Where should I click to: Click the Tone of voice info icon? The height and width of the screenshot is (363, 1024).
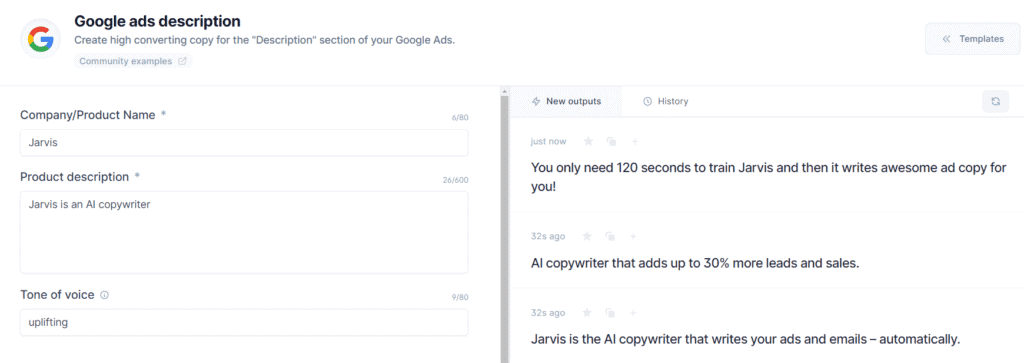(x=104, y=295)
